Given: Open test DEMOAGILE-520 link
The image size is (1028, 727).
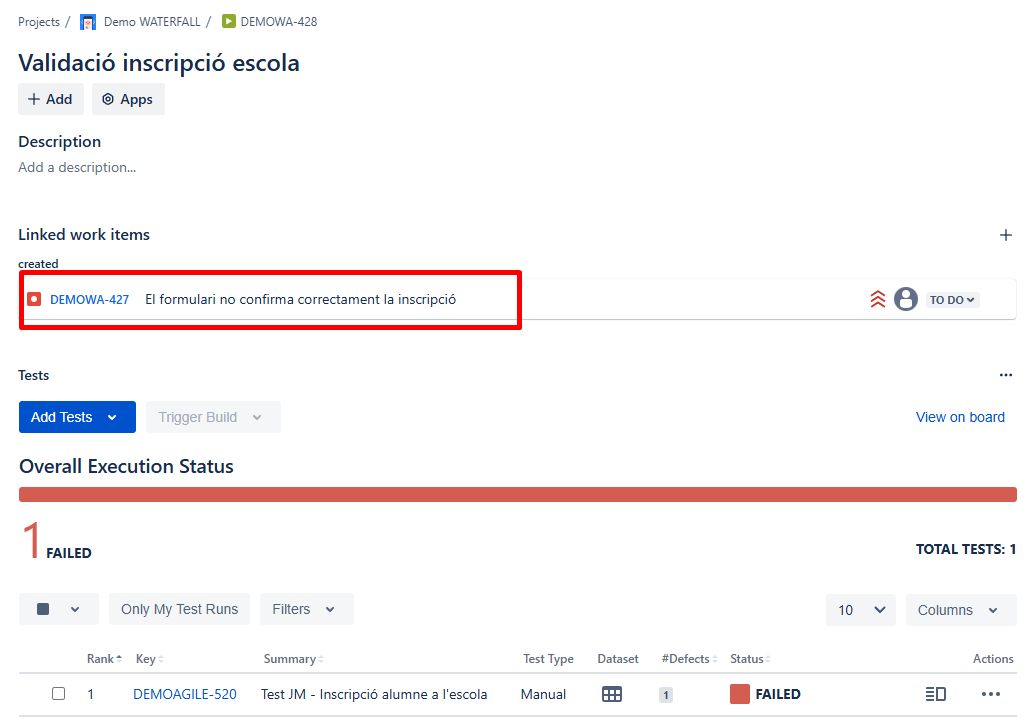Looking at the screenshot, I should (185, 694).
